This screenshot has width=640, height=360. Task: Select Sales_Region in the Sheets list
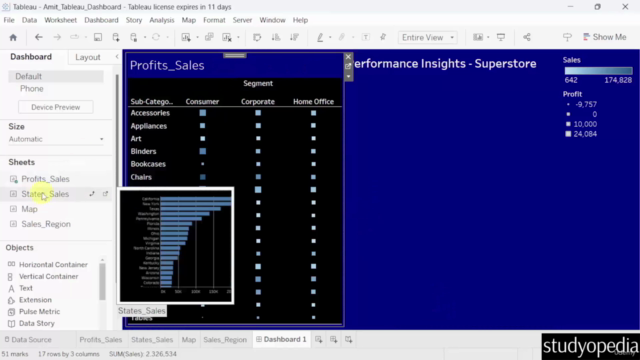pyautogui.click(x=46, y=224)
